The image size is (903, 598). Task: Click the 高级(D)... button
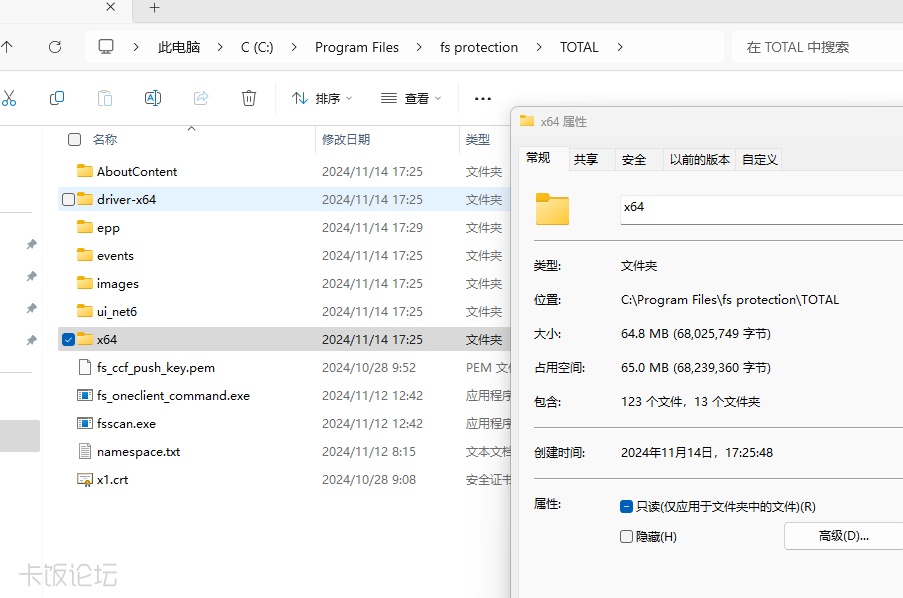point(844,536)
